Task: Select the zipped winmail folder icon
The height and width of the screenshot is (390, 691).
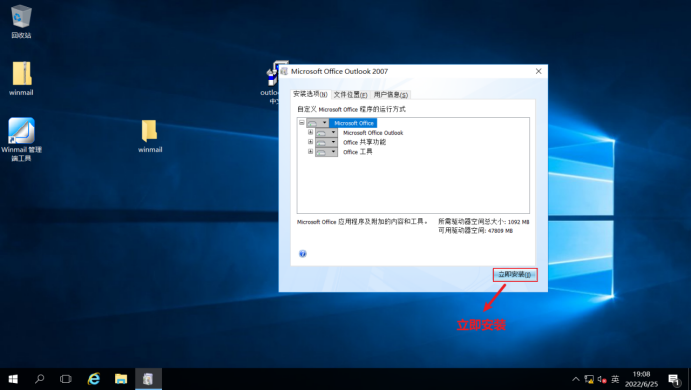Action: 21,78
